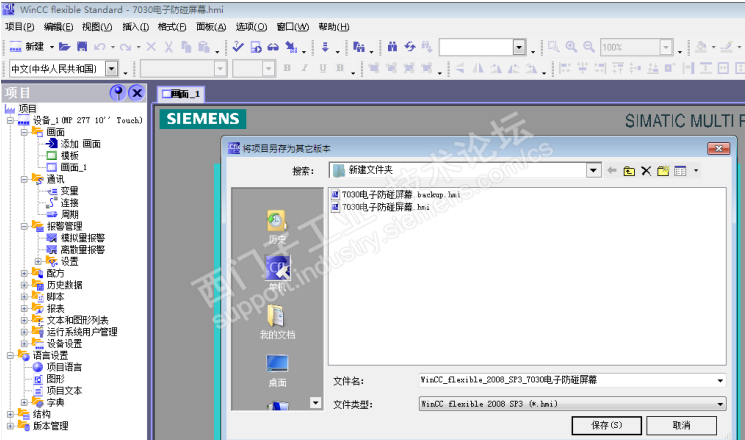Image resolution: width=745 pixels, height=440 pixels.
Task: Switch to the 画面_1 tab
Action: [x=181, y=94]
